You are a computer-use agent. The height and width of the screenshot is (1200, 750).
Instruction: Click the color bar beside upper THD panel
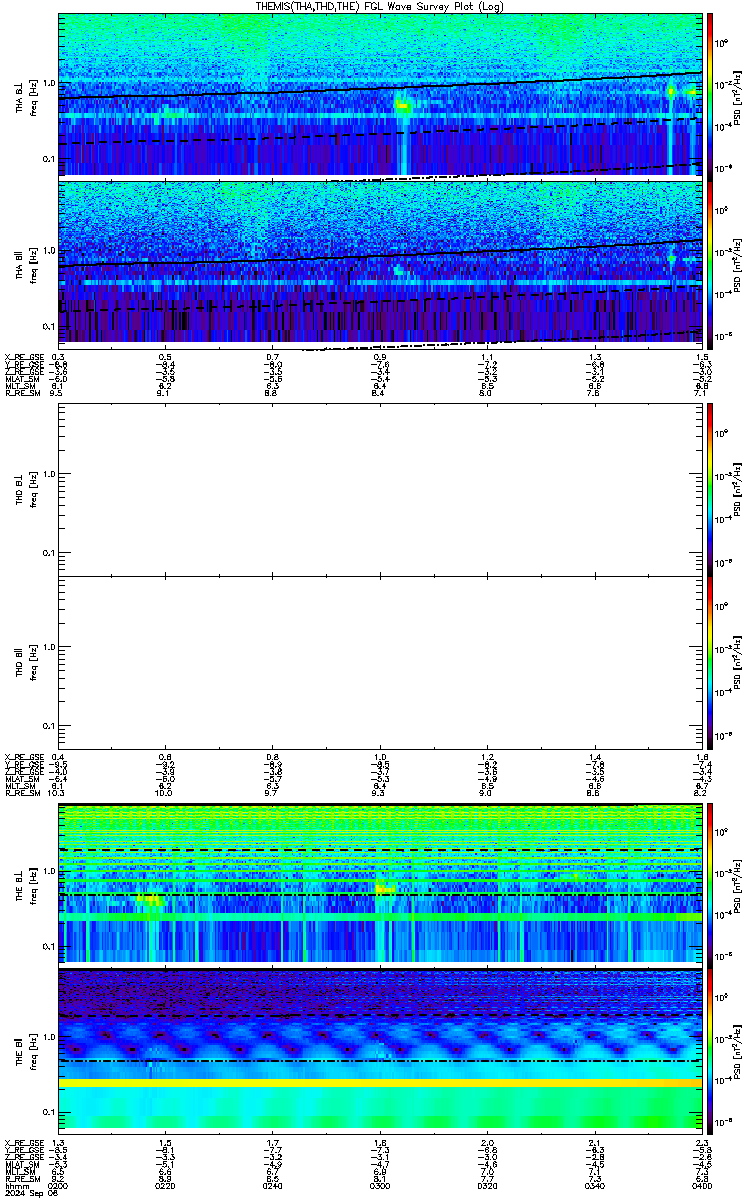(711, 488)
